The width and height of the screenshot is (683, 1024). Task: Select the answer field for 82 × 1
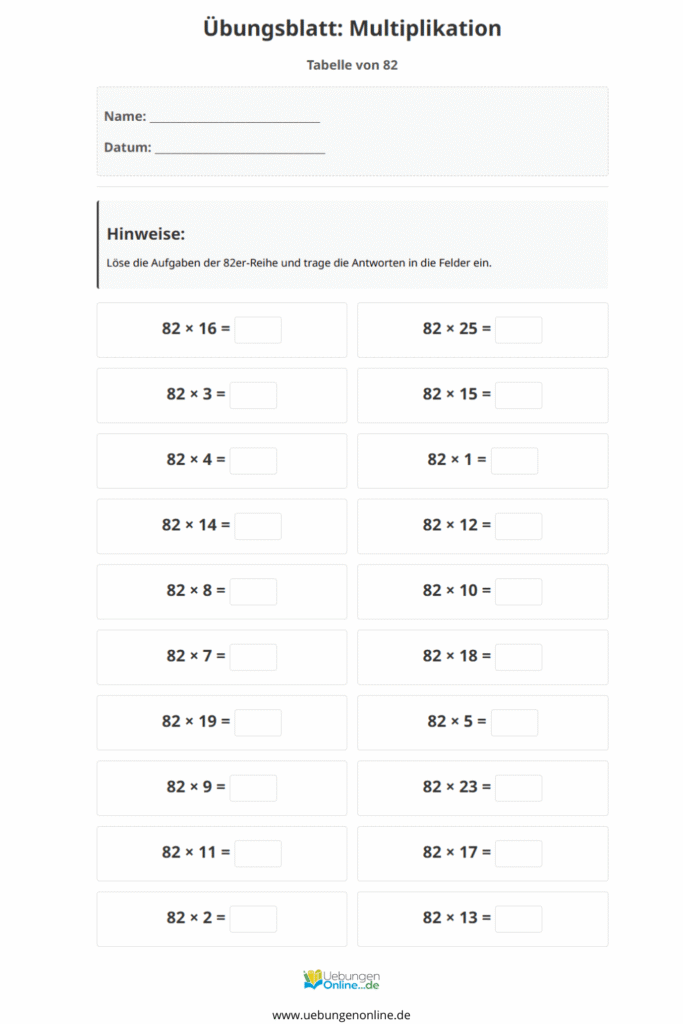[x=514, y=461]
